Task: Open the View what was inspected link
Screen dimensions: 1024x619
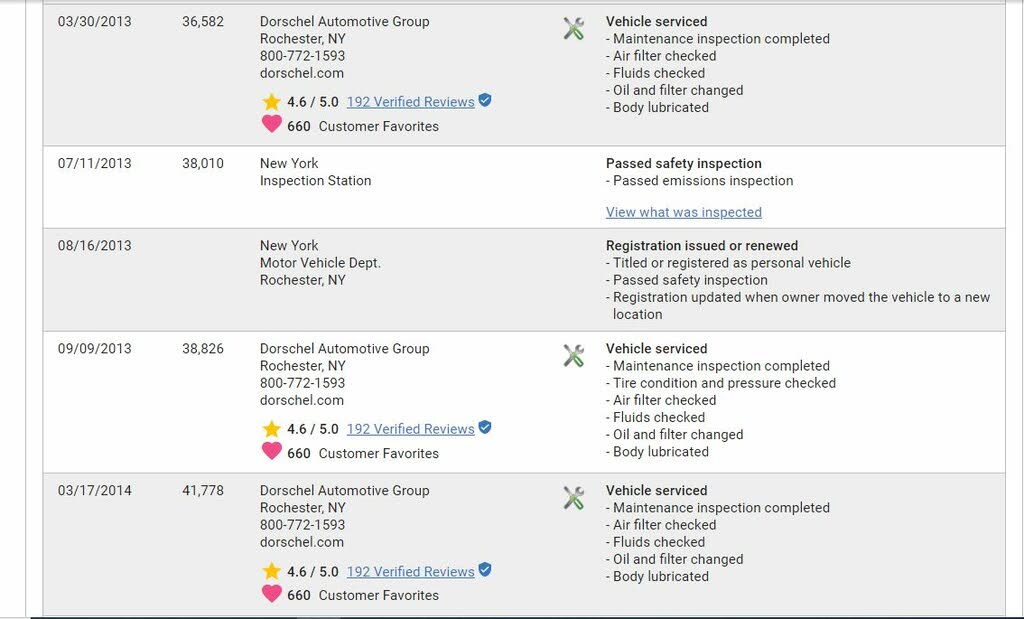Action: pos(684,212)
